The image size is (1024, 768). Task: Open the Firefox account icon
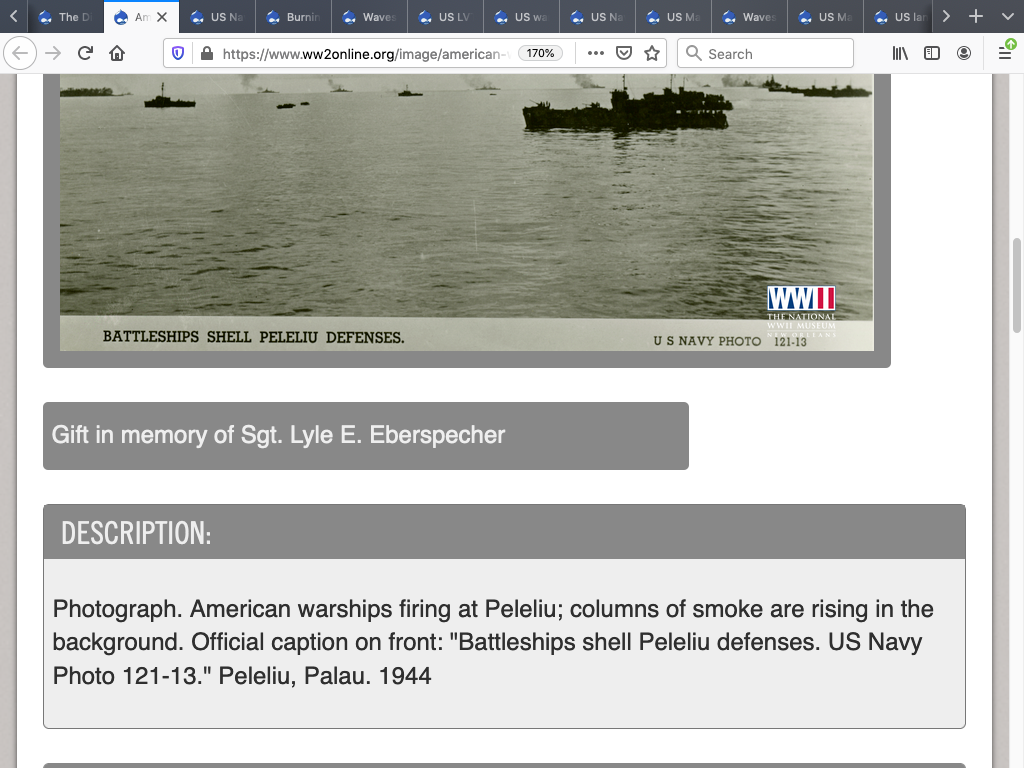(x=964, y=54)
